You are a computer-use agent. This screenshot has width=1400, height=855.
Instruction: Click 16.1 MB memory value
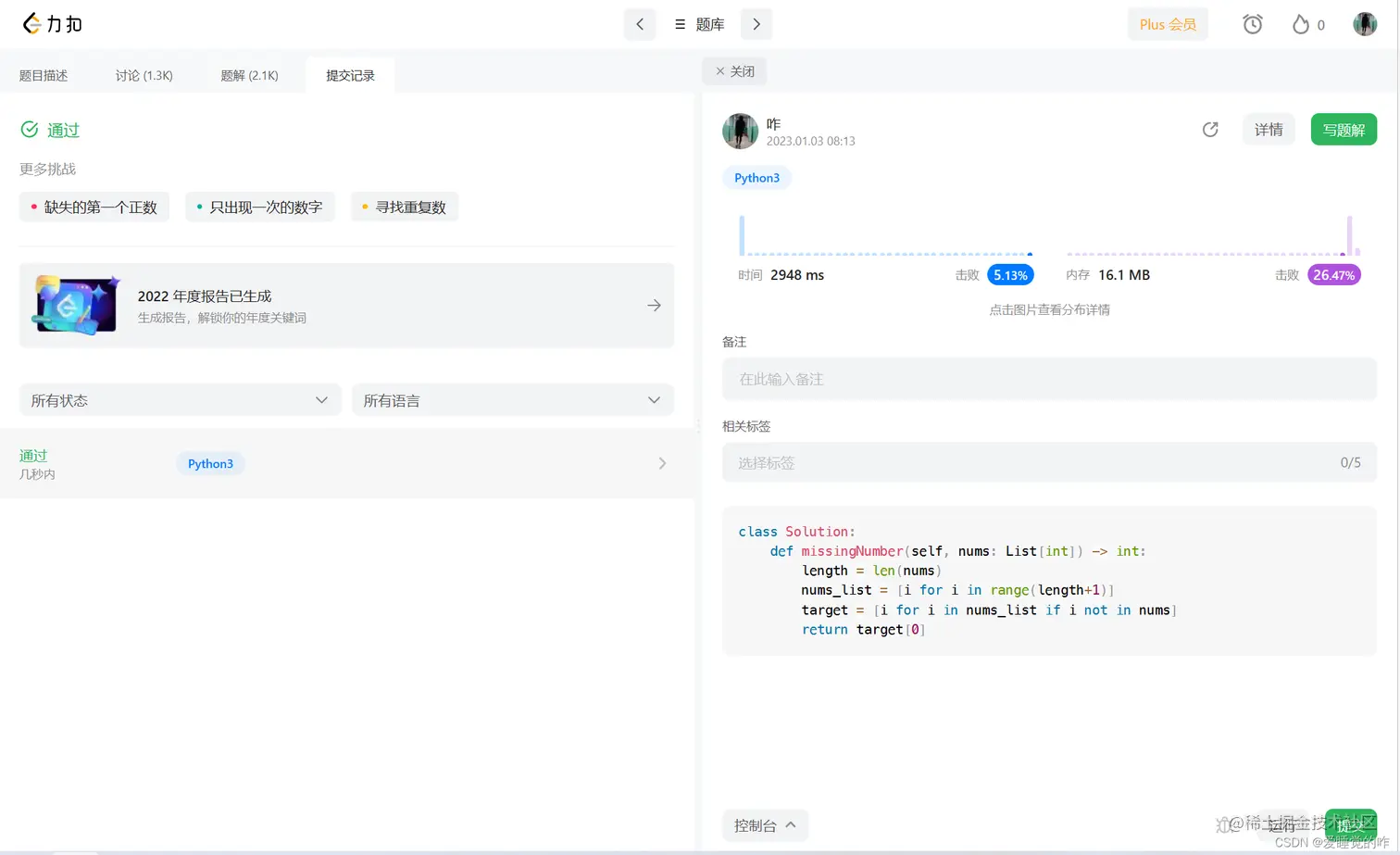coord(1124,275)
